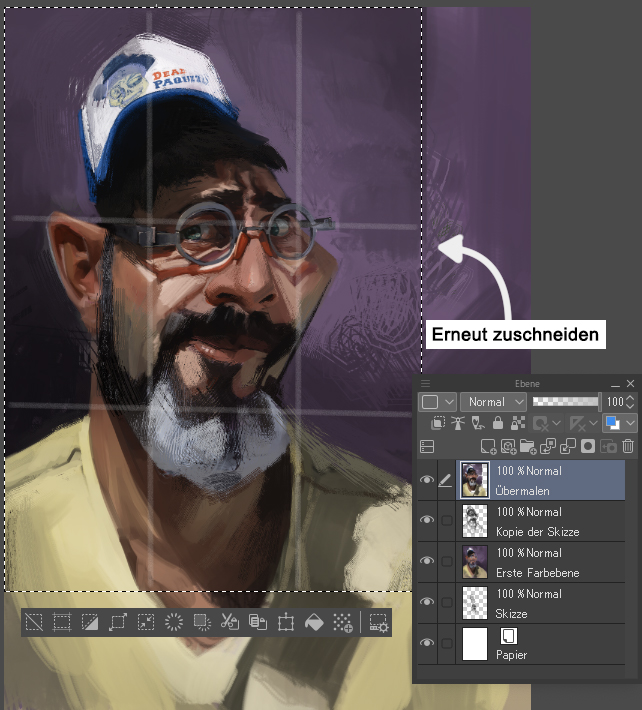Create a new raster layer

coord(488,446)
